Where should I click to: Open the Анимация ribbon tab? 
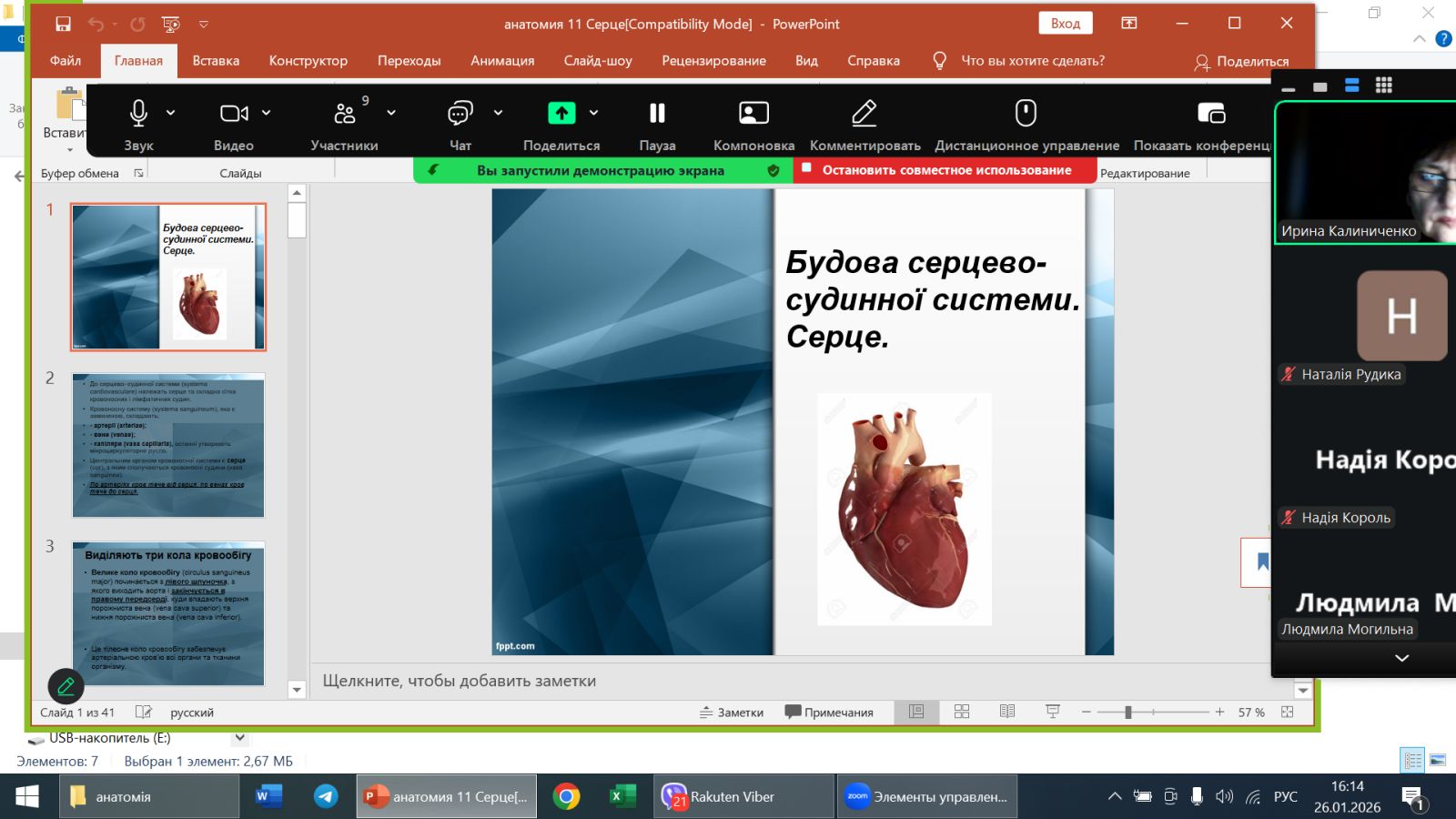[x=502, y=61]
